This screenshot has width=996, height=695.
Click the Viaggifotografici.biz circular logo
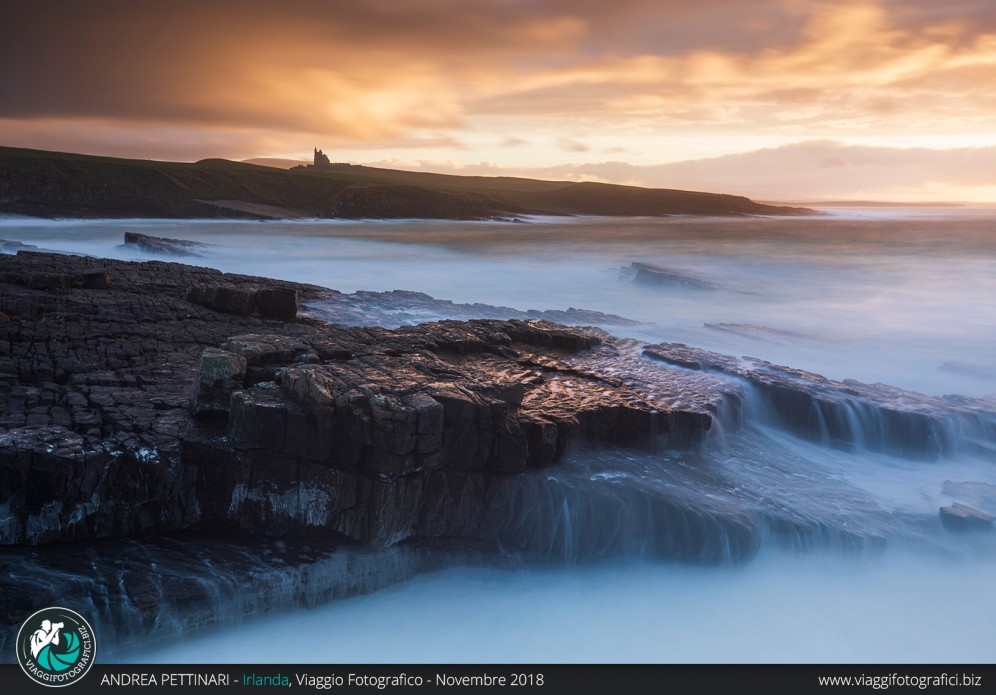55,646
